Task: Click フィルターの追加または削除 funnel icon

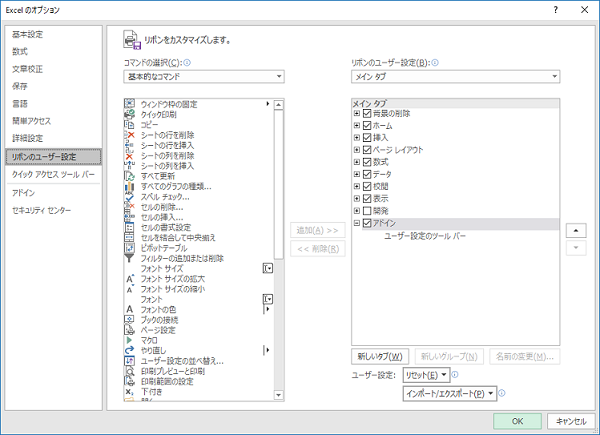Action: [130, 258]
